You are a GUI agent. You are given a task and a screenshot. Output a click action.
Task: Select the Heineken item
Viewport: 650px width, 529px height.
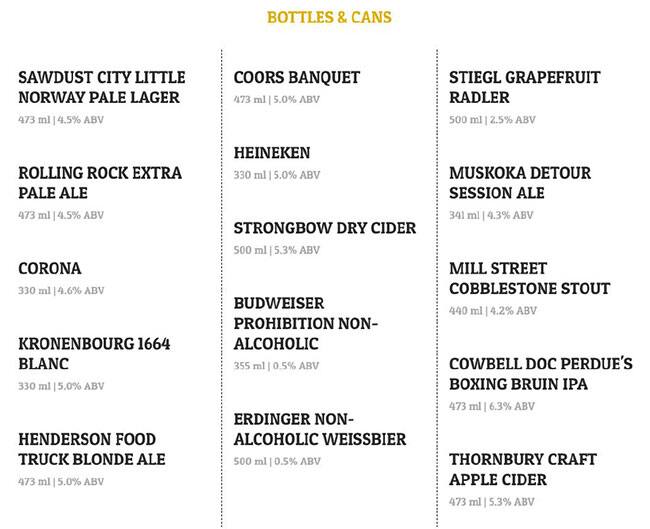point(272,153)
